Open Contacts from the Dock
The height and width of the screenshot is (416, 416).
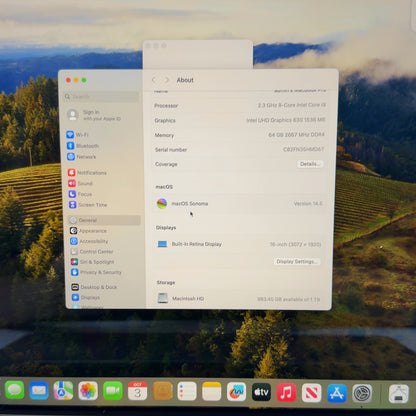(x=162, y=391)
